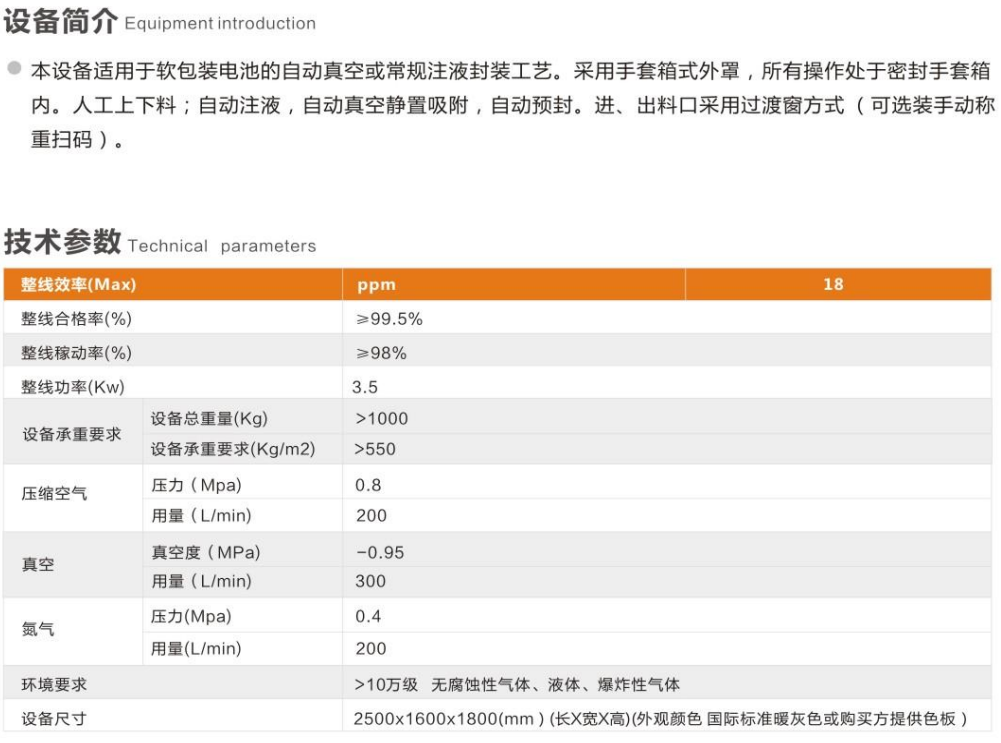Screen dimensions: 1001x743
Task: Select the value 18 in the orange header
Action: click(x=832, y=284)
